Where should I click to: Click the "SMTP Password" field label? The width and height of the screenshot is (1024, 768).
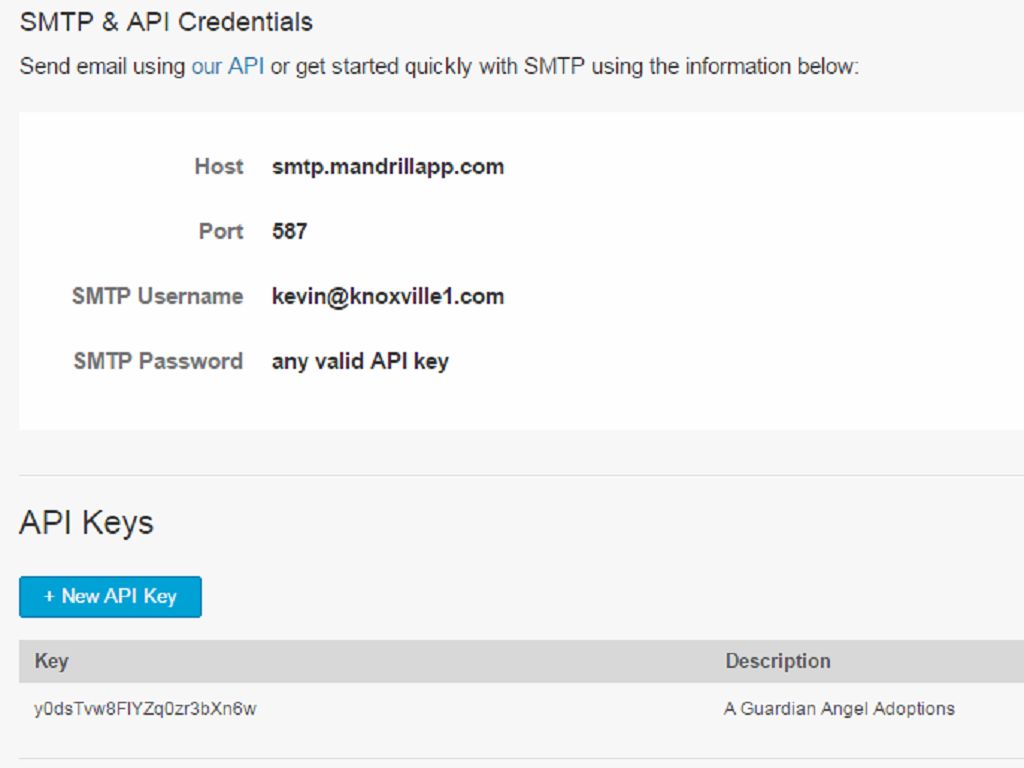click(x=158, y=362)
